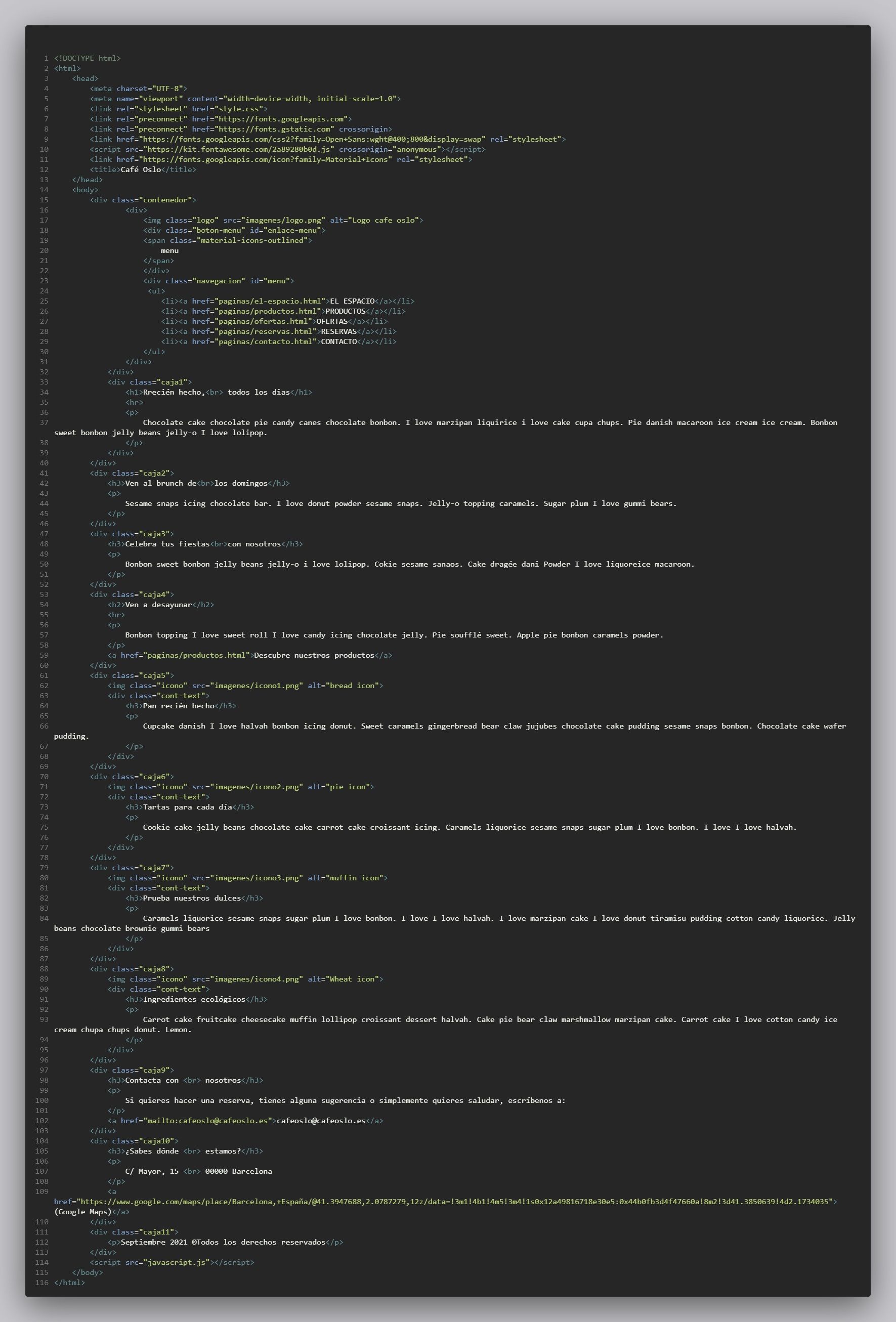896x1322 pixels.
Task: Select the alt text 'bread icon'
Action: point(352,686)
